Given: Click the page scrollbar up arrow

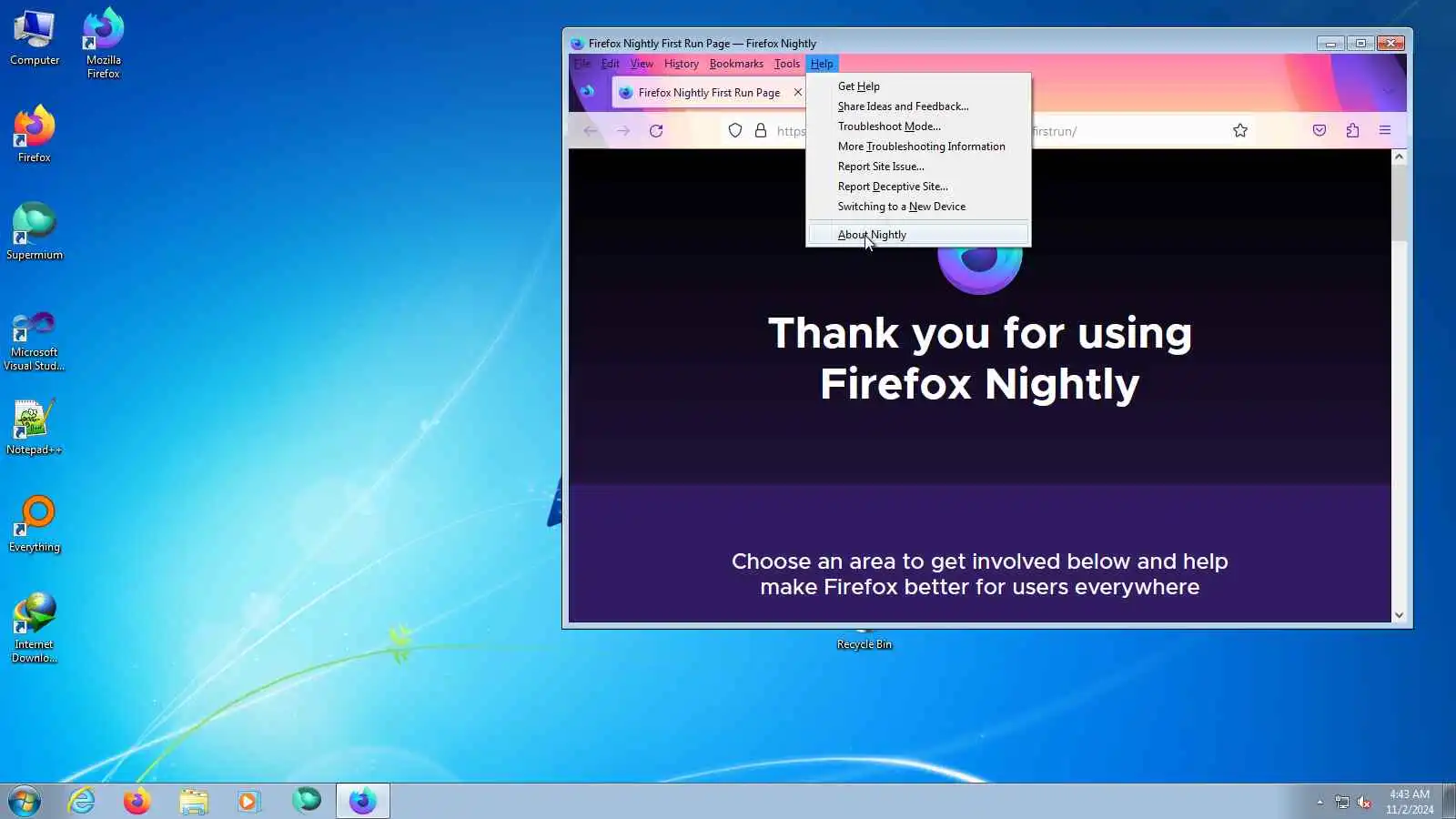Looking at the screenshot, I should point(1400,157).
